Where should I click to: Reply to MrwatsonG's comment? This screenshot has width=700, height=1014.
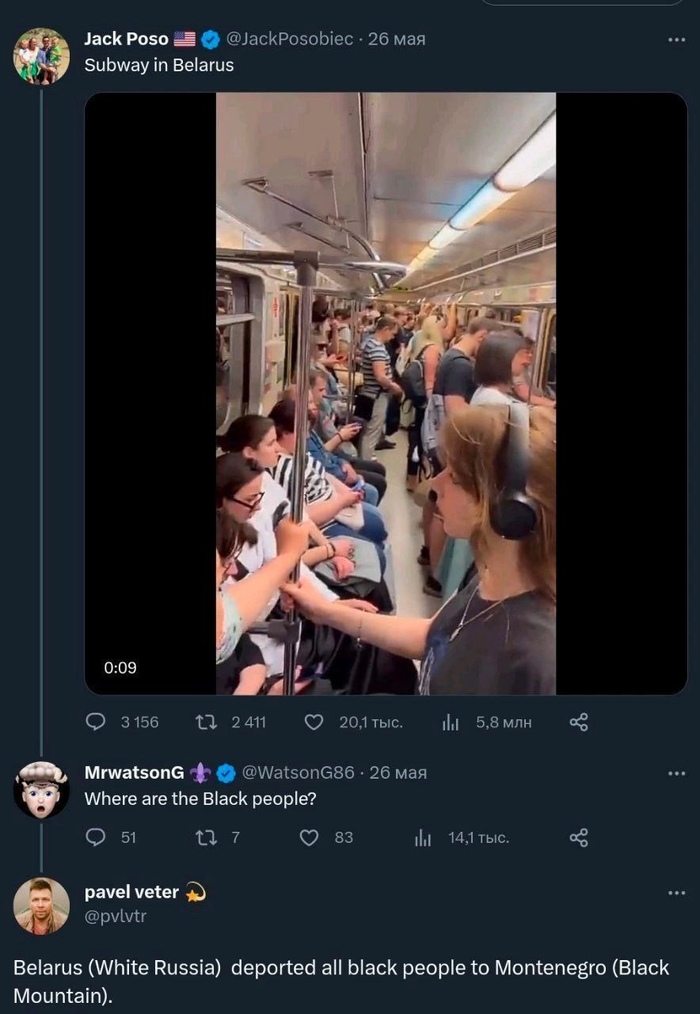coord(97,837)
